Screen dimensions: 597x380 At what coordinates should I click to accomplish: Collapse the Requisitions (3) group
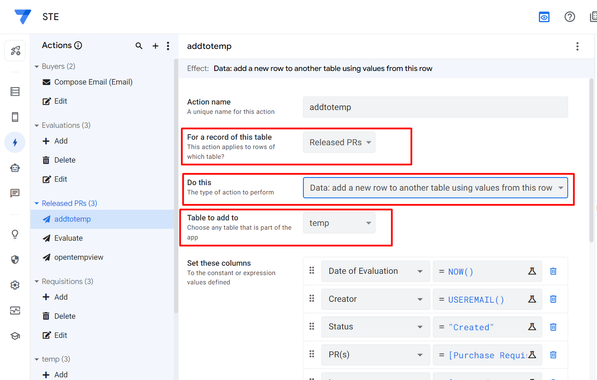point(37,281)
